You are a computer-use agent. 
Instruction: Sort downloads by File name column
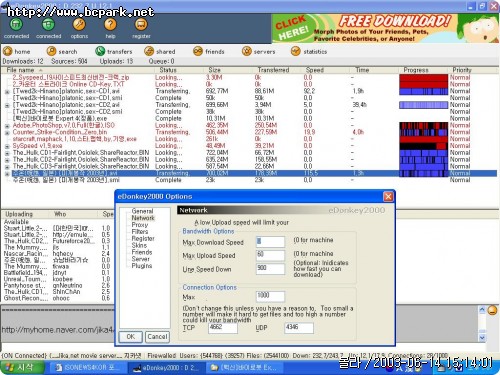(79, 70)
